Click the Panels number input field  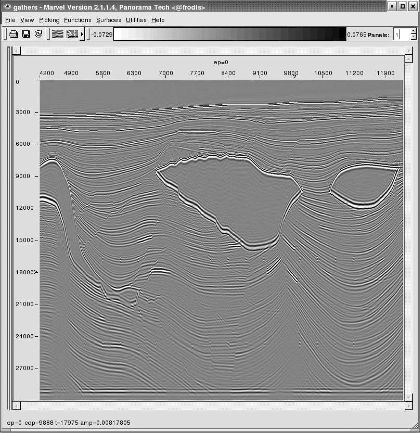pos(401,34)
